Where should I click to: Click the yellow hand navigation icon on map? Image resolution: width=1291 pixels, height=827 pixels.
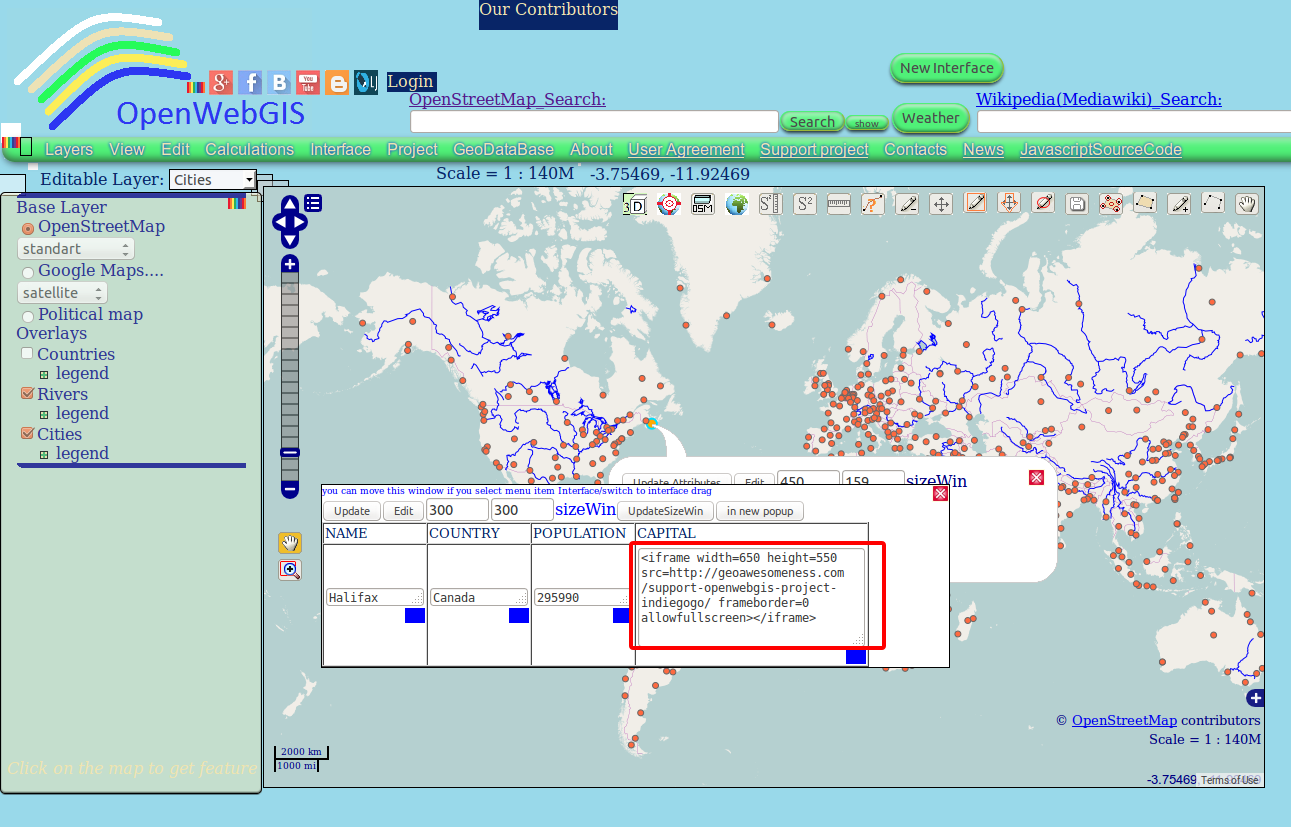[x=290, y=543]
